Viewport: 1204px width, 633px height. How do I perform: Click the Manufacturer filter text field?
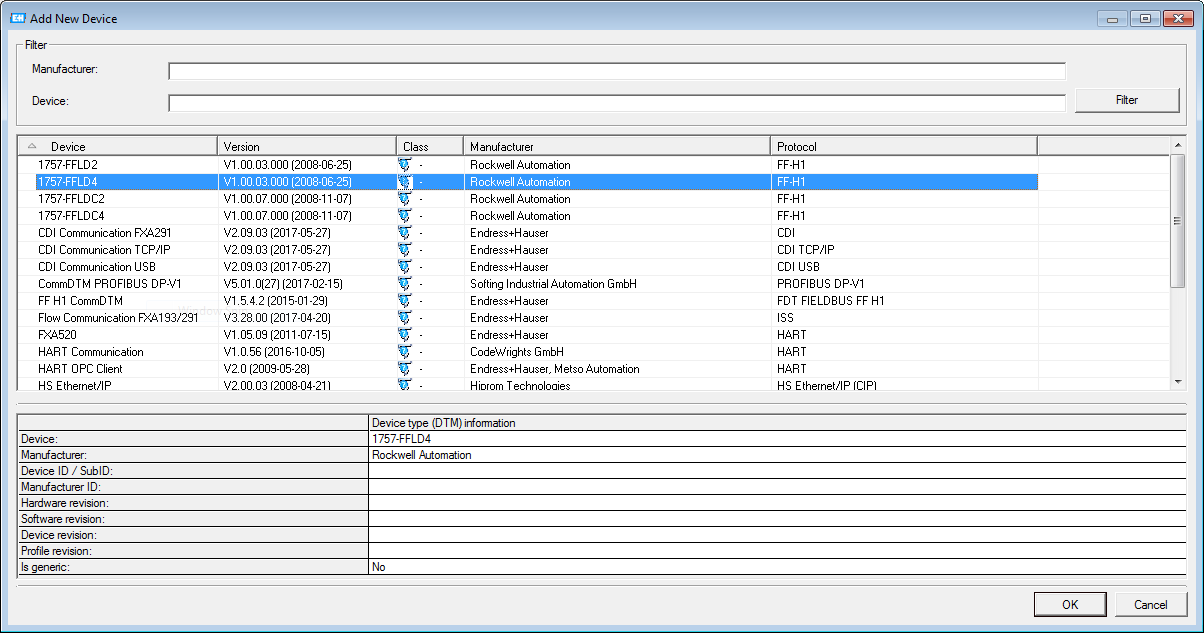616,71
